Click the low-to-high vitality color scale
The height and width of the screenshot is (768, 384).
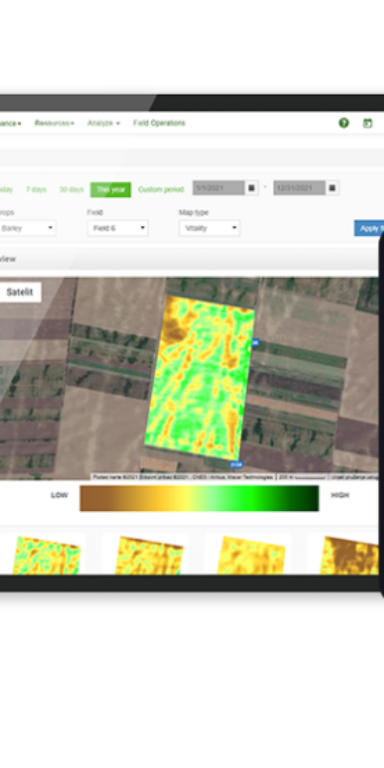tap(199, 499)
